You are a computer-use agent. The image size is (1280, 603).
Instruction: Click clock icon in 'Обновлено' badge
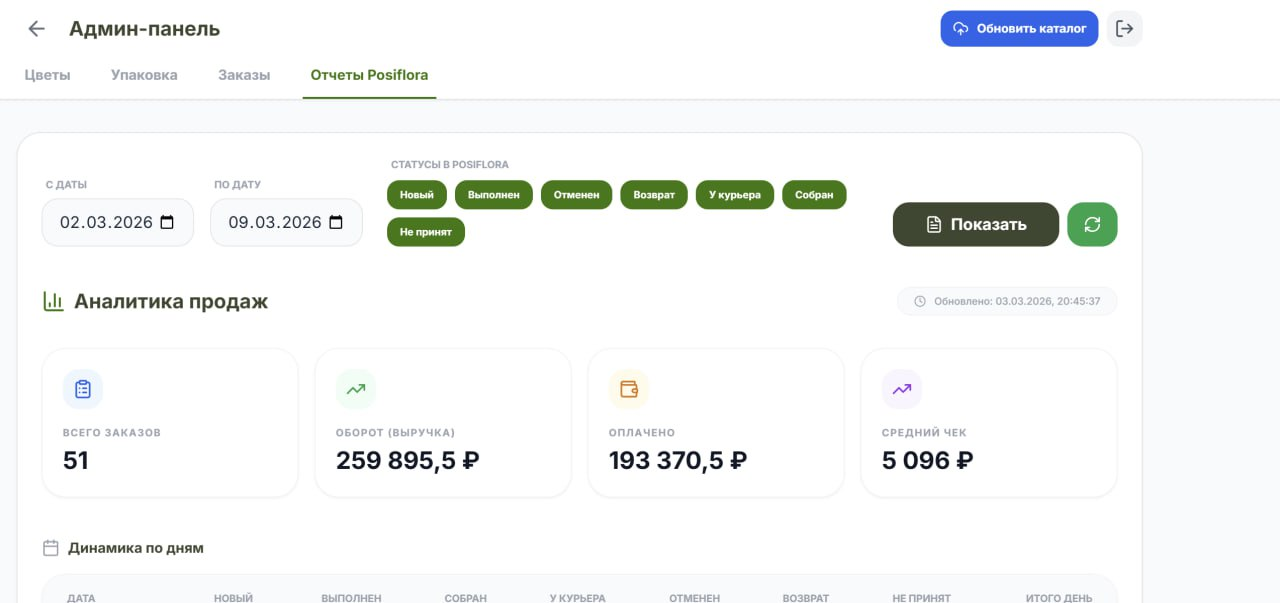pyautogui.click(x=920, y=301)
